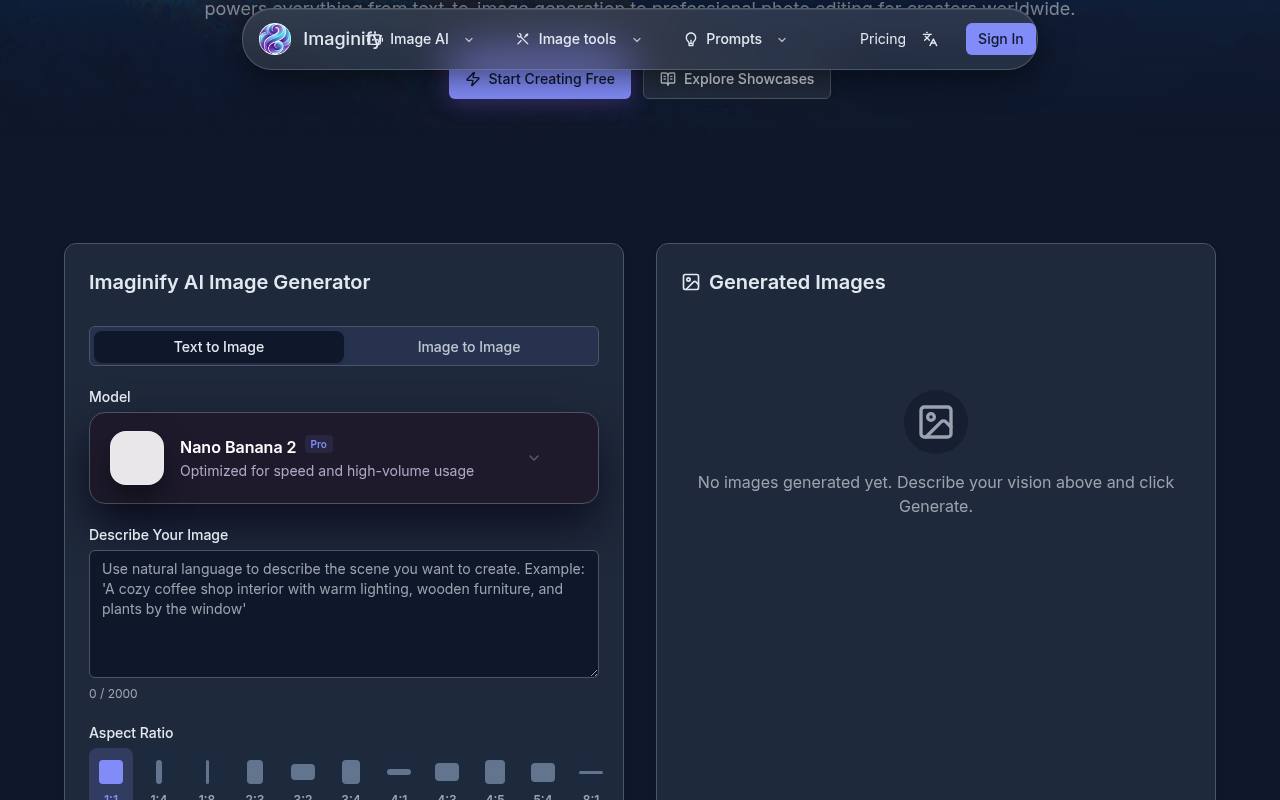The height and width of the screenshot is (800, 1280).
Task: Go to the Pricing page
Action: pos(882,39)
